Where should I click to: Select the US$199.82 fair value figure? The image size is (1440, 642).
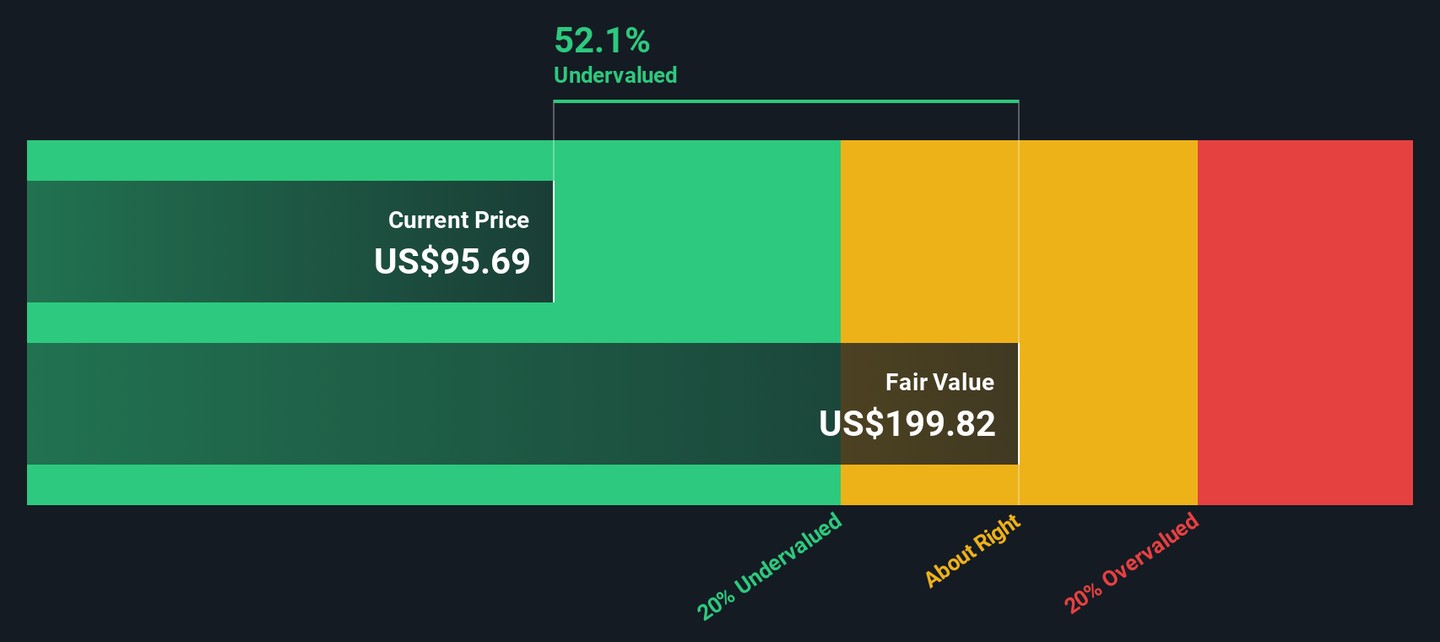(x=907, y=424)
